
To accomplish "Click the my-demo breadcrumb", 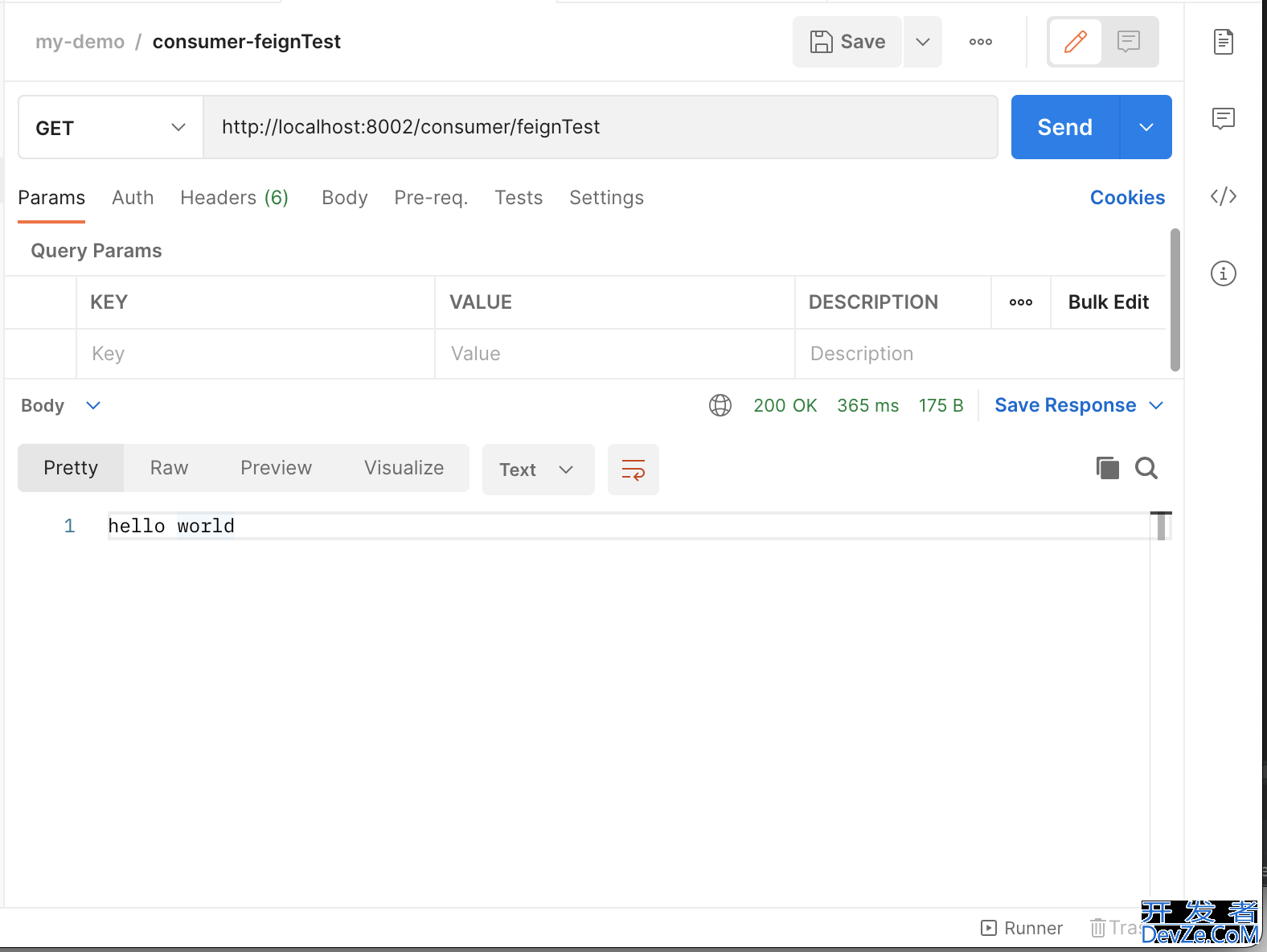I will (80, 42).
